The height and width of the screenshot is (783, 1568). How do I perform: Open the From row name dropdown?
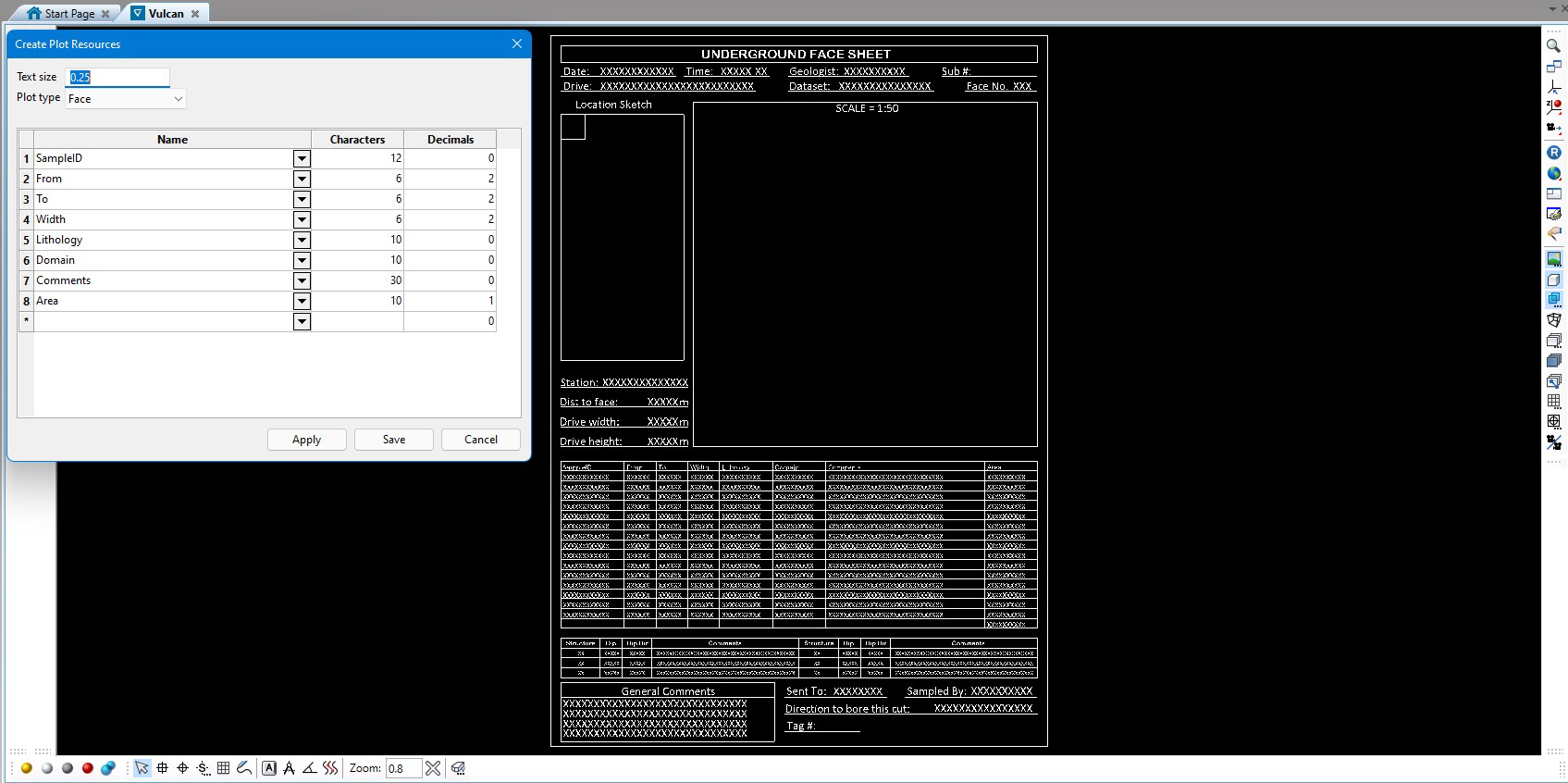pos(302,180)
